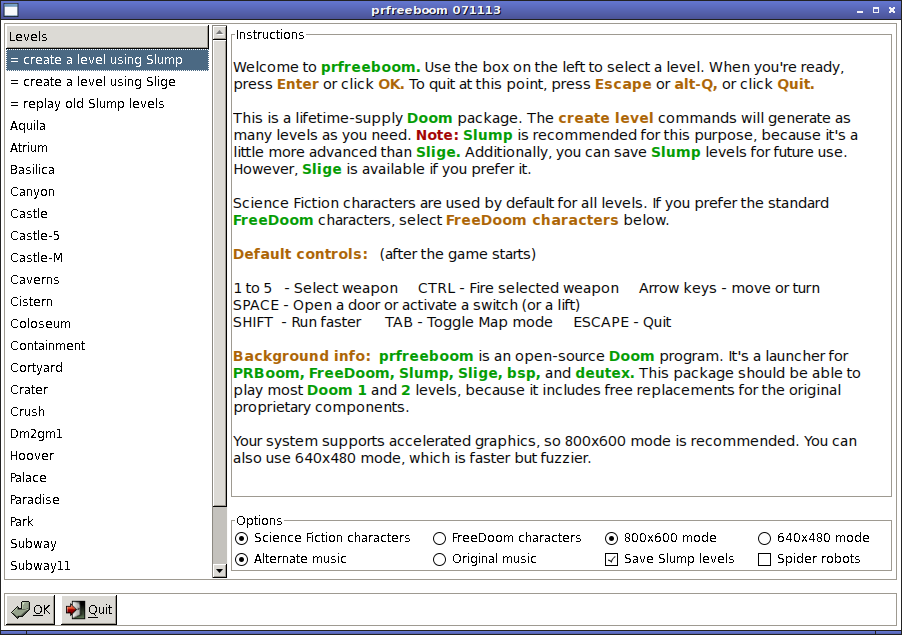Choose the Caverns level

point(108,280)
